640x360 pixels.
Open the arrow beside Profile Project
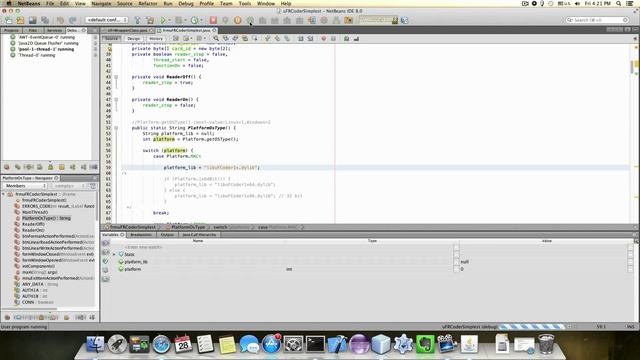(x=201, y=20)
